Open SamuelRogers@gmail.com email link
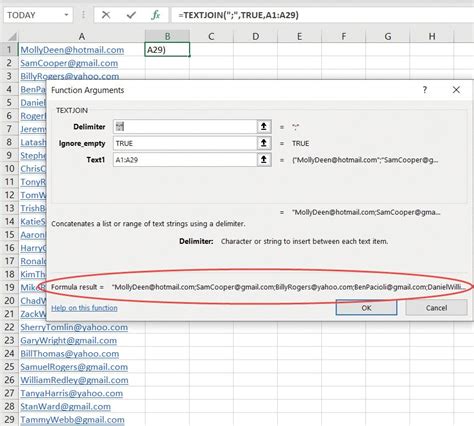 74,367
